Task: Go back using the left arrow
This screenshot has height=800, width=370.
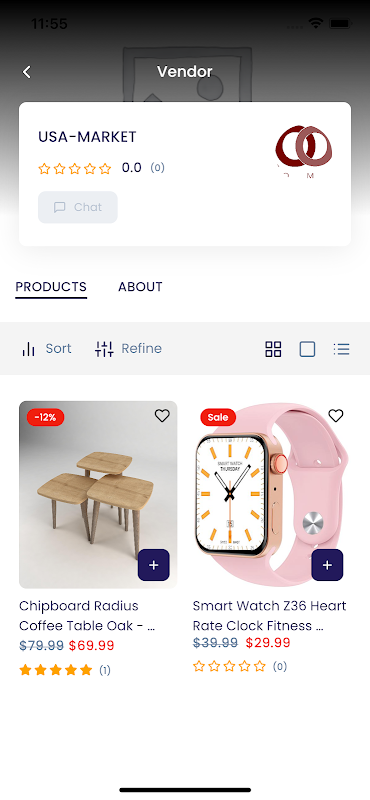Action: pyautogui.click(x=27, y=72)
